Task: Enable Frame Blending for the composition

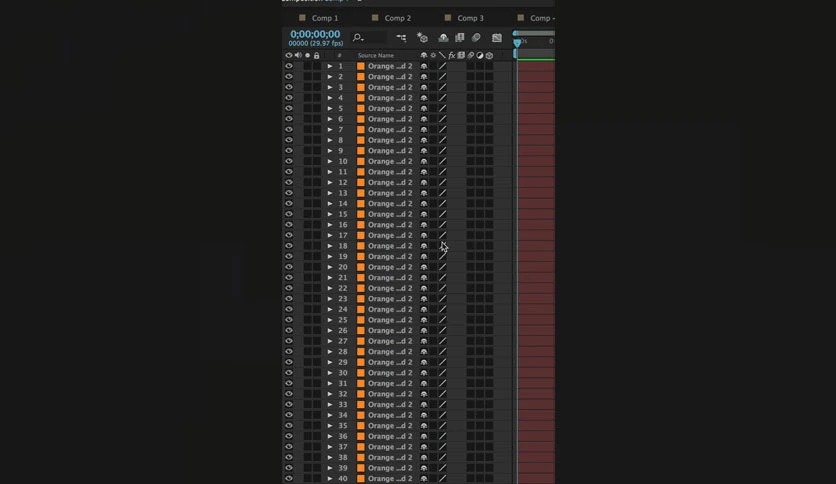Action: point(460,38)
